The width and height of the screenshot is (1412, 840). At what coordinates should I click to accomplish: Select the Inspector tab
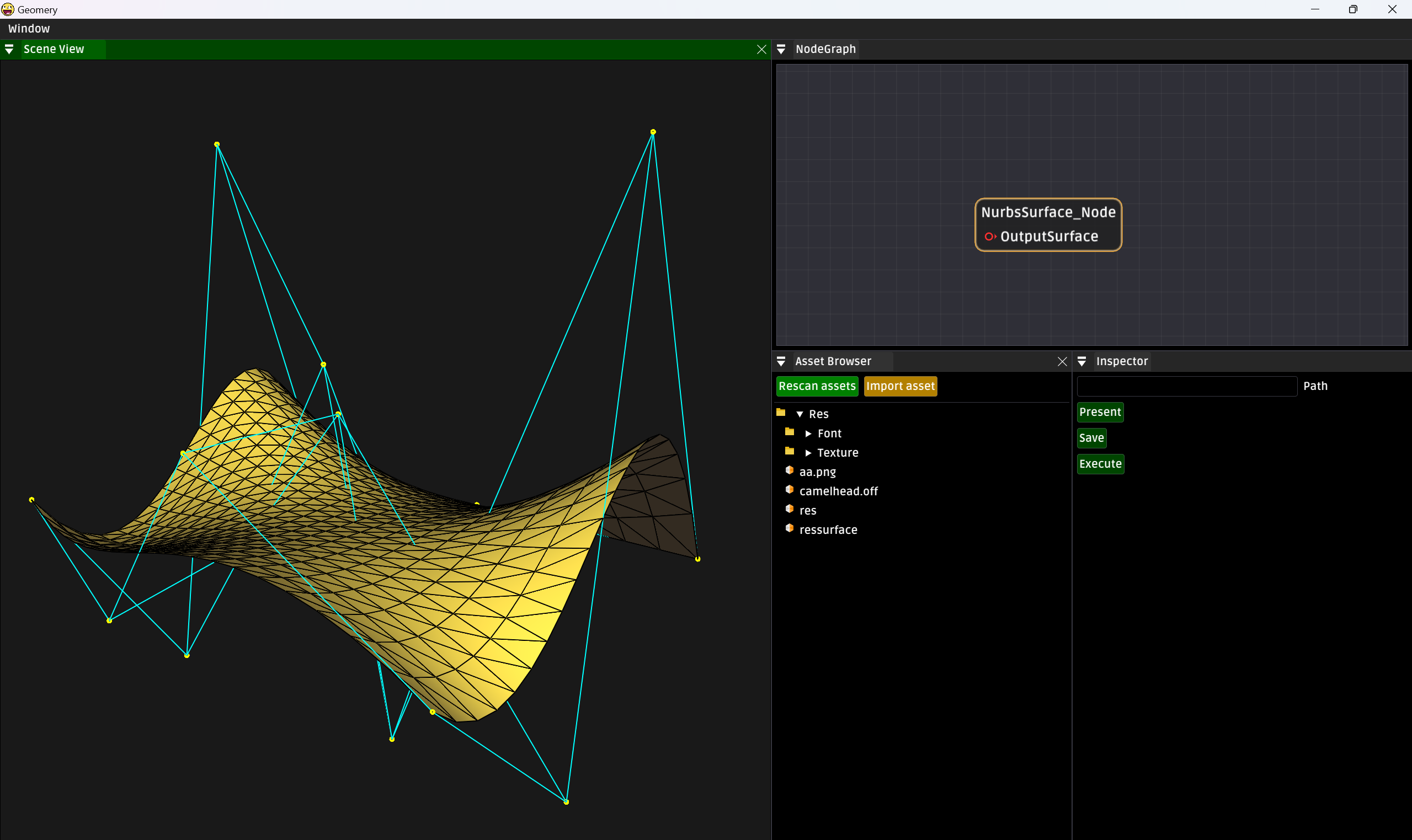click(x=1122, y=361)
